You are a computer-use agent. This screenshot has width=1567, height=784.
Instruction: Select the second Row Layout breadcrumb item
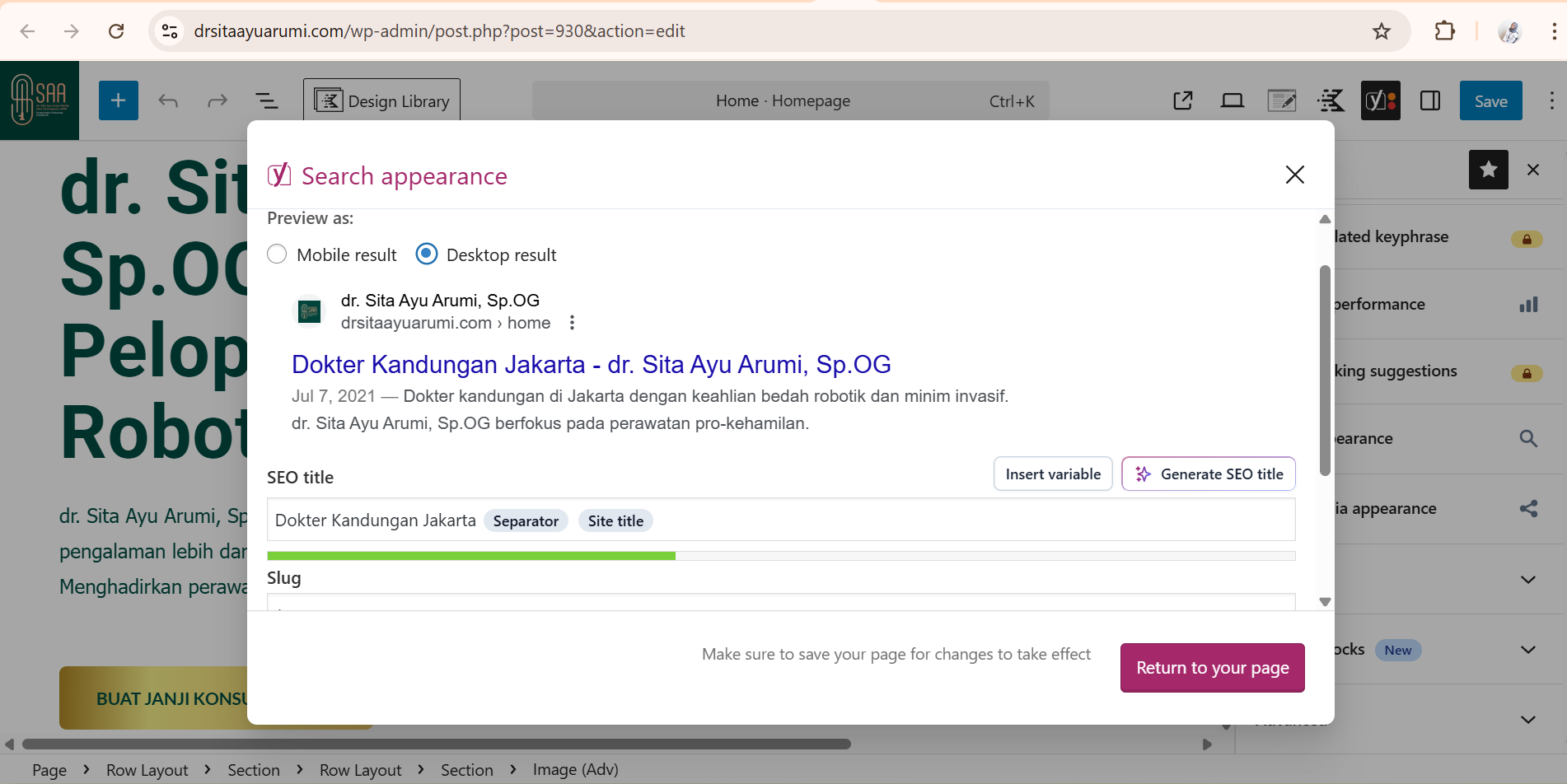pyautogui.click(x=360, y=770)
